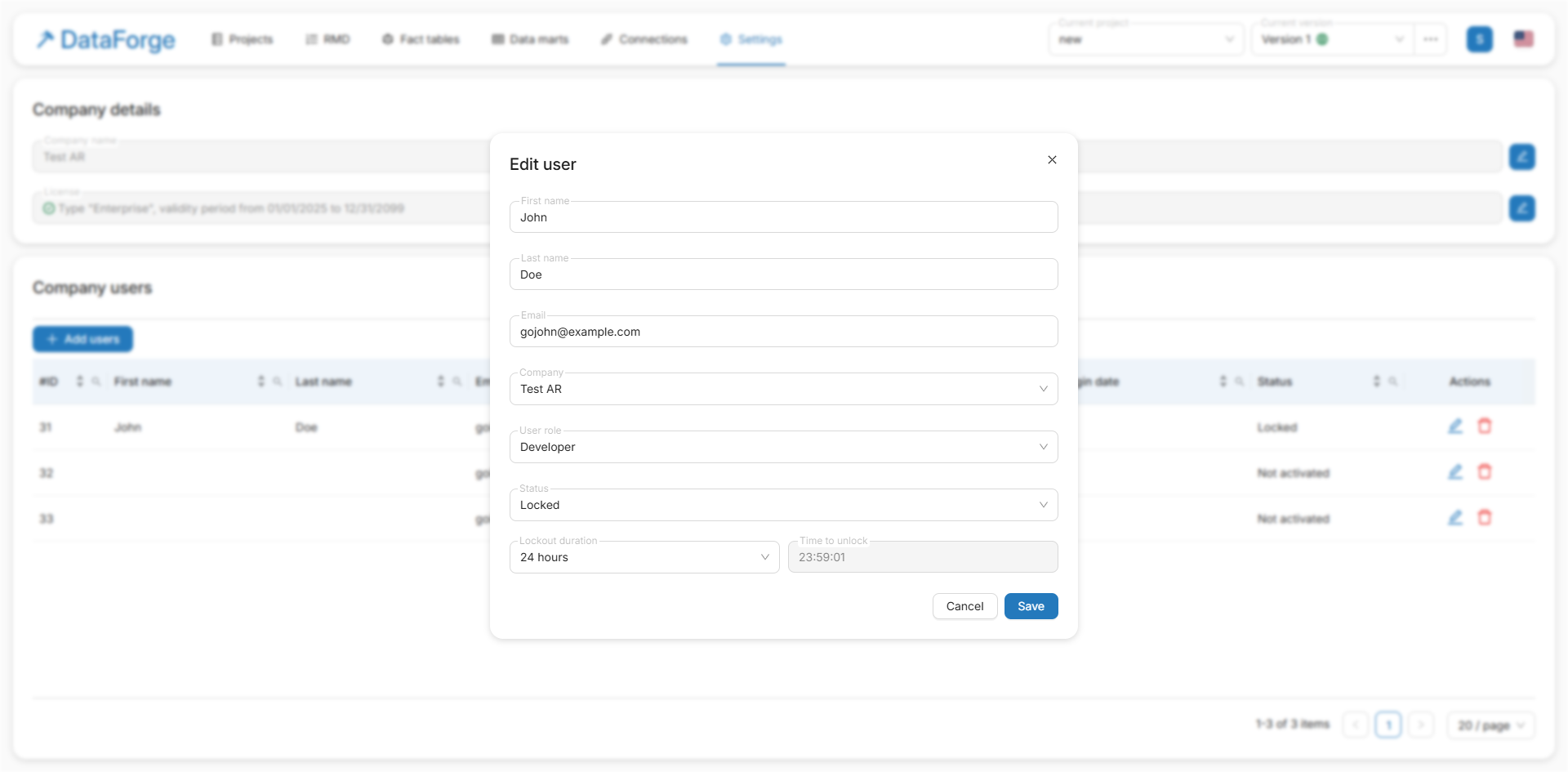Image resolution: width=1568 pixels, height=772 pixels.
Task: Click the Save button
Action: point(1031,606)
